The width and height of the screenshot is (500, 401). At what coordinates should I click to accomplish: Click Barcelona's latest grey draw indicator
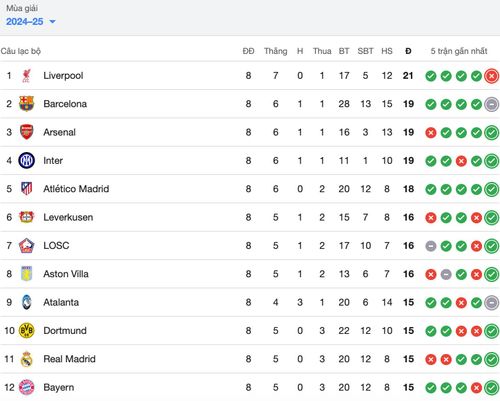[491, 104]
